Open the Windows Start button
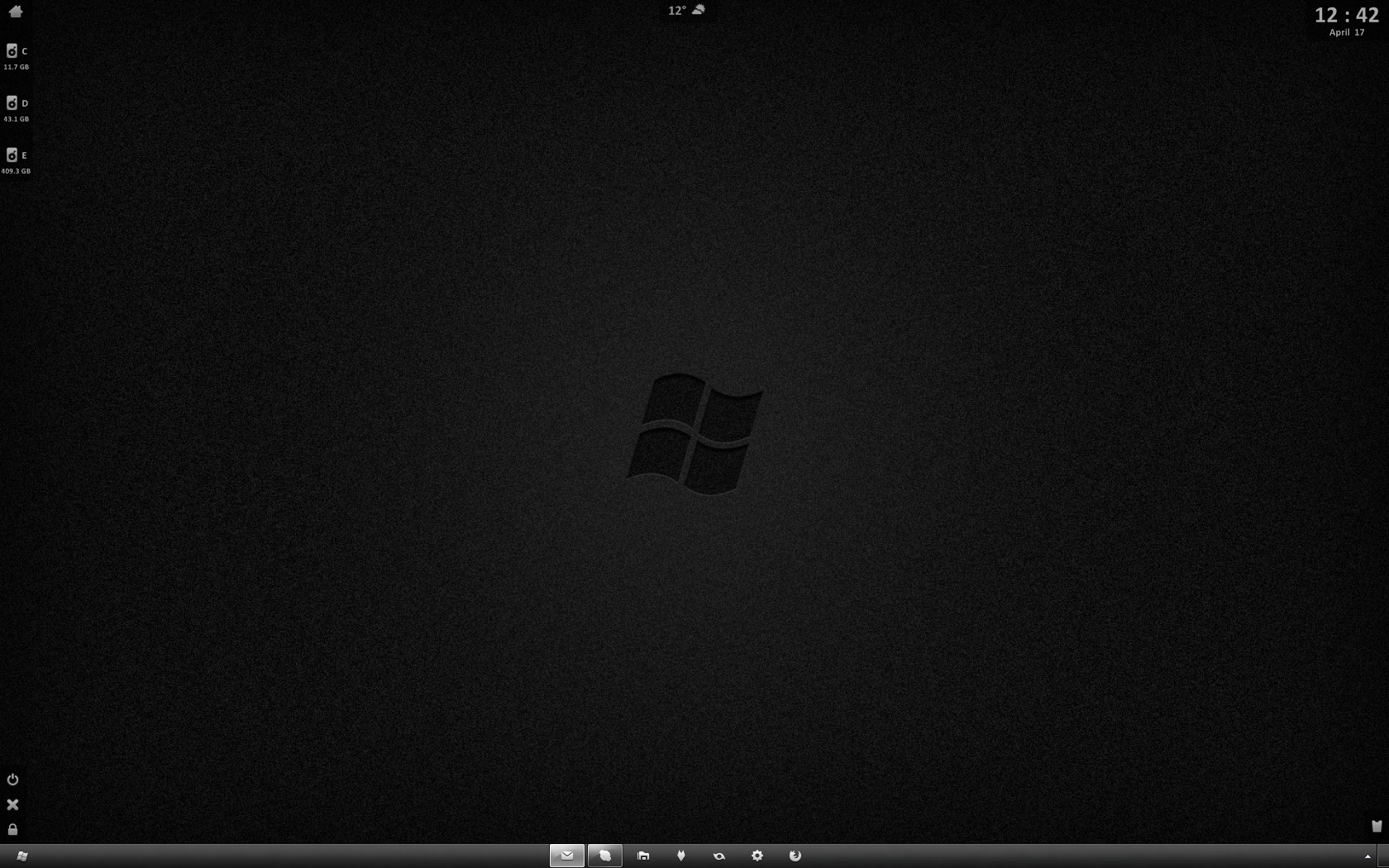 (x=22, y=856)
